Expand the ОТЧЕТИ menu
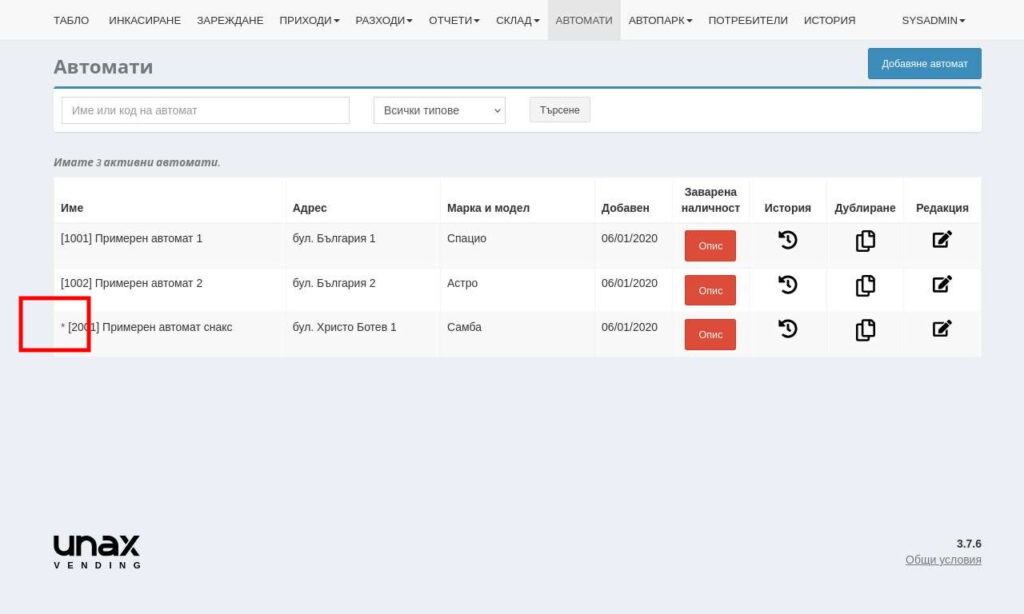This screenshot has height=614, width=1024. pos(454,20)
